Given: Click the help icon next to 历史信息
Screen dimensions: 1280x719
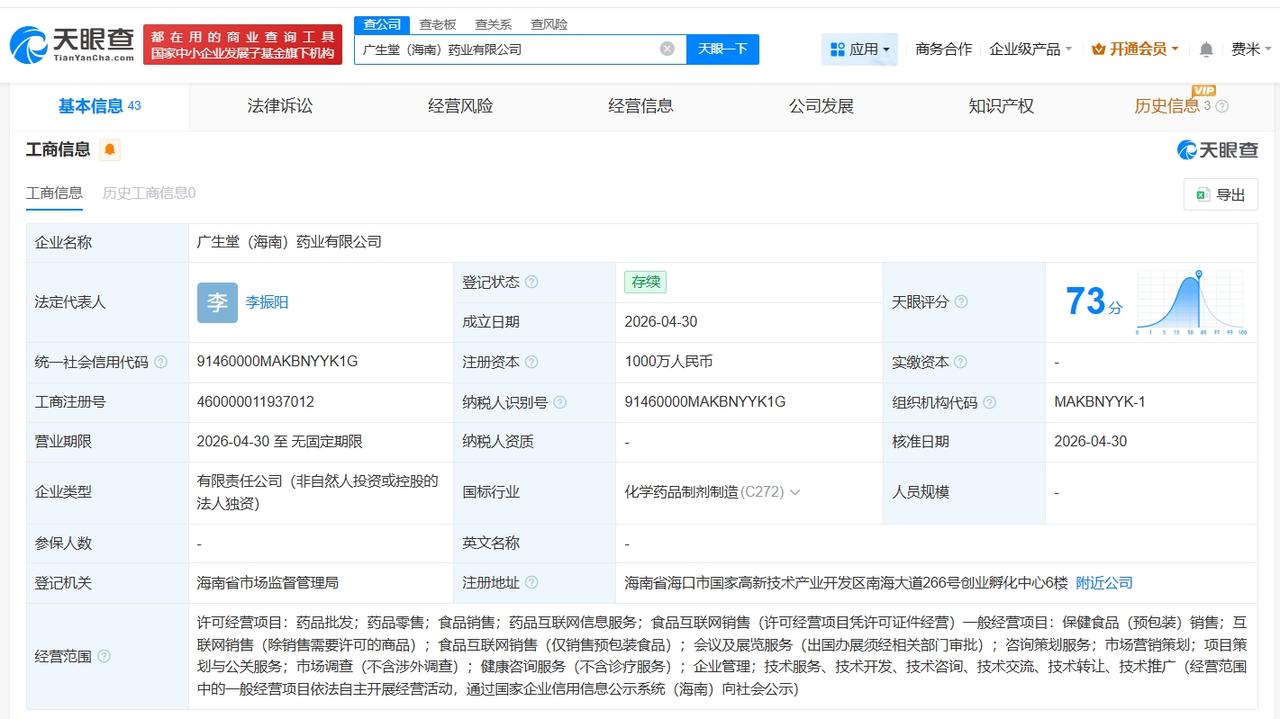Looking at the screenshot, I should pyautogui.click(x=1222, y=106).
